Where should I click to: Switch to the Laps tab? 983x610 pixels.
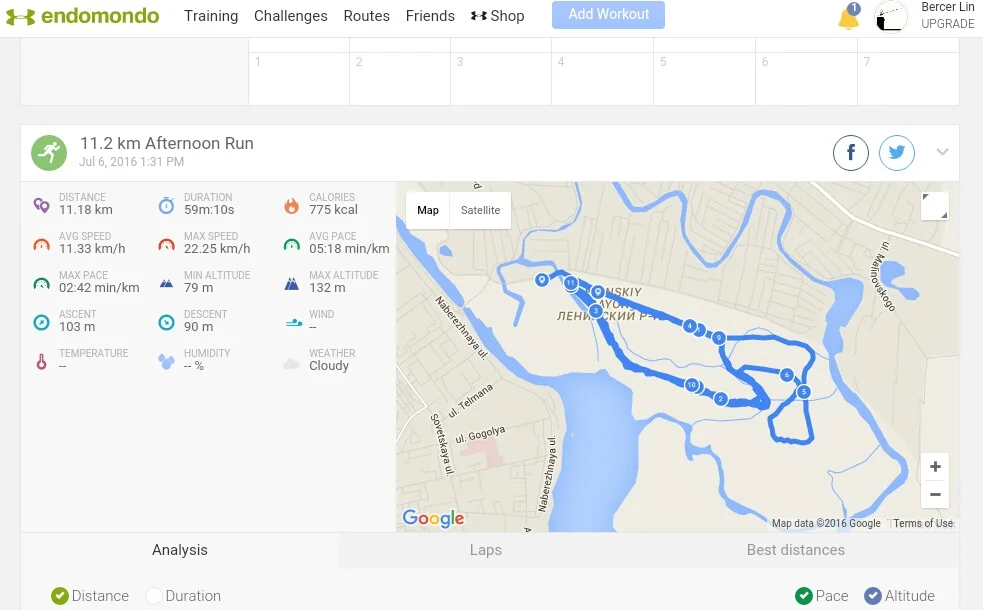(486, 550)
